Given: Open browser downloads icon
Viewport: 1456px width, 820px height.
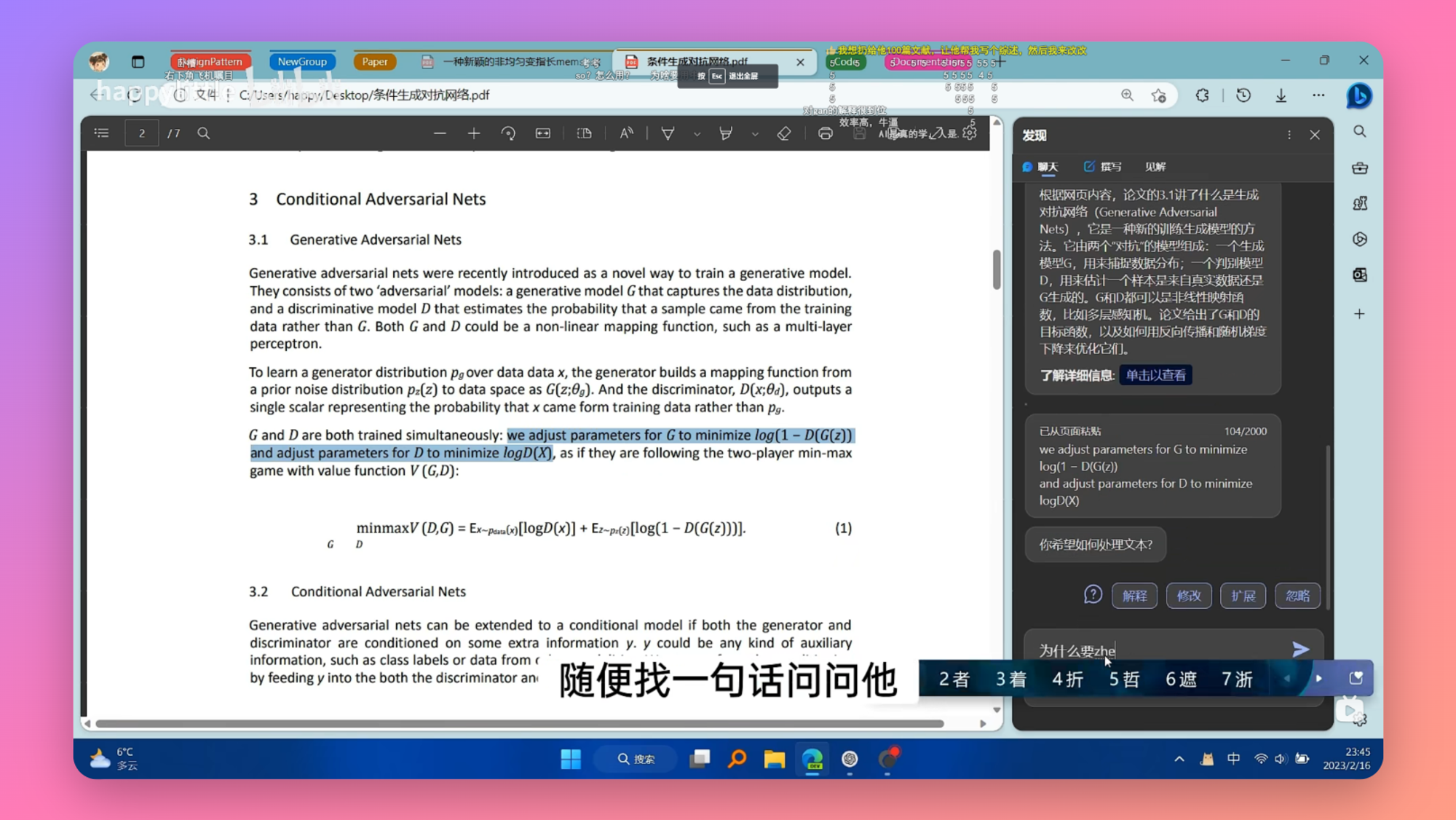Looking at the screenshot, I should pos(1281,95).
